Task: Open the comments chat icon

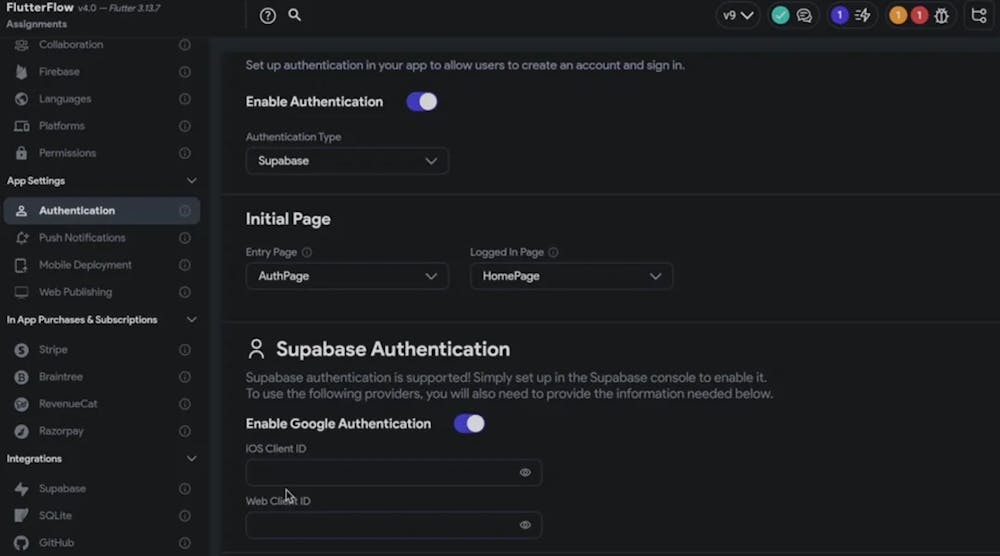Action: 804,15
